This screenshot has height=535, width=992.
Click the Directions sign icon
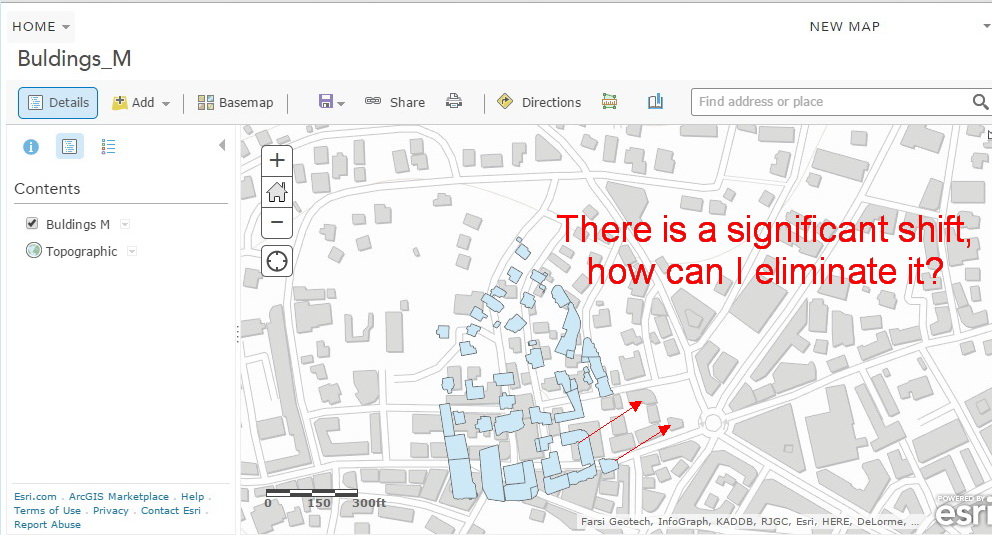tap(505, 101)
